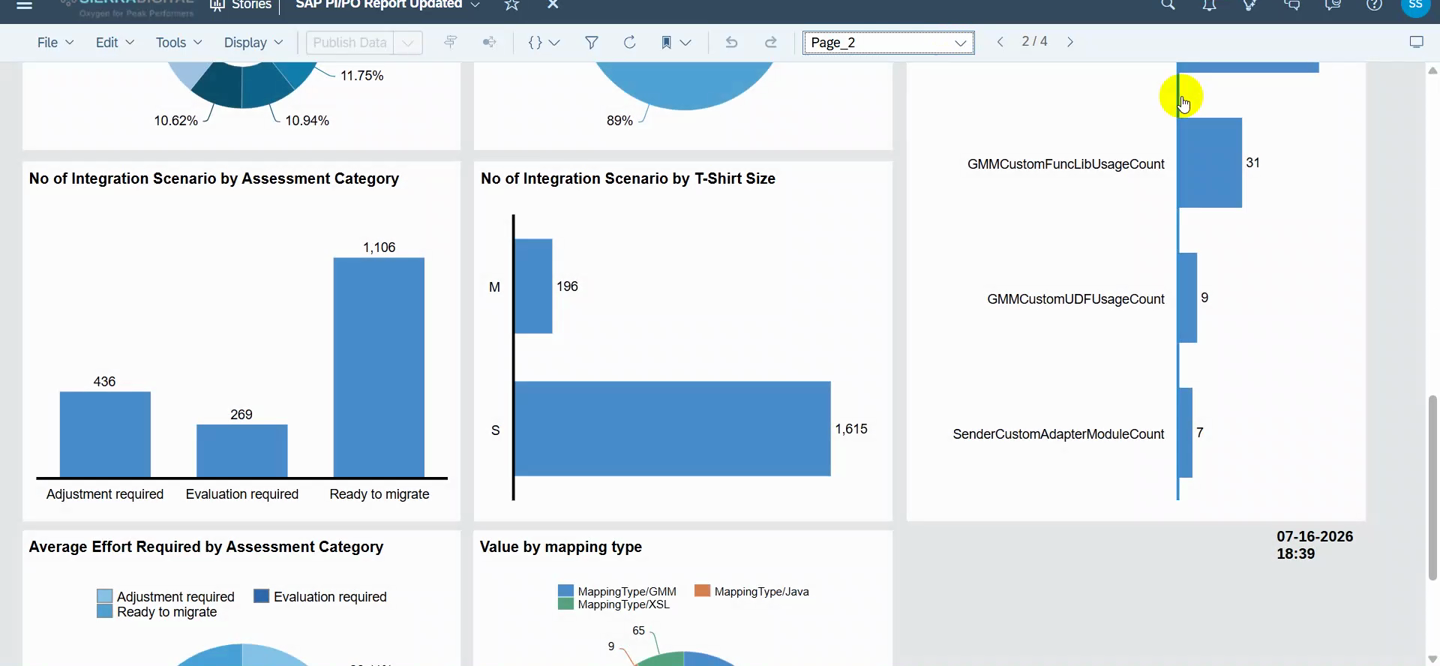1440x666 pixels.
Task: Open the collaboration comments icon
Action: pyautogui.click(x=1333, y=5)
